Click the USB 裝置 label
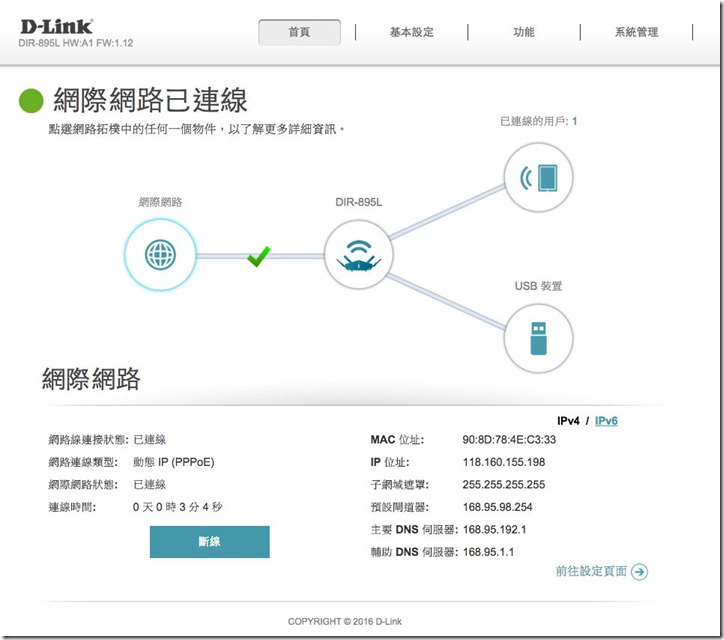The image size is (724, 640). (538, 286)
